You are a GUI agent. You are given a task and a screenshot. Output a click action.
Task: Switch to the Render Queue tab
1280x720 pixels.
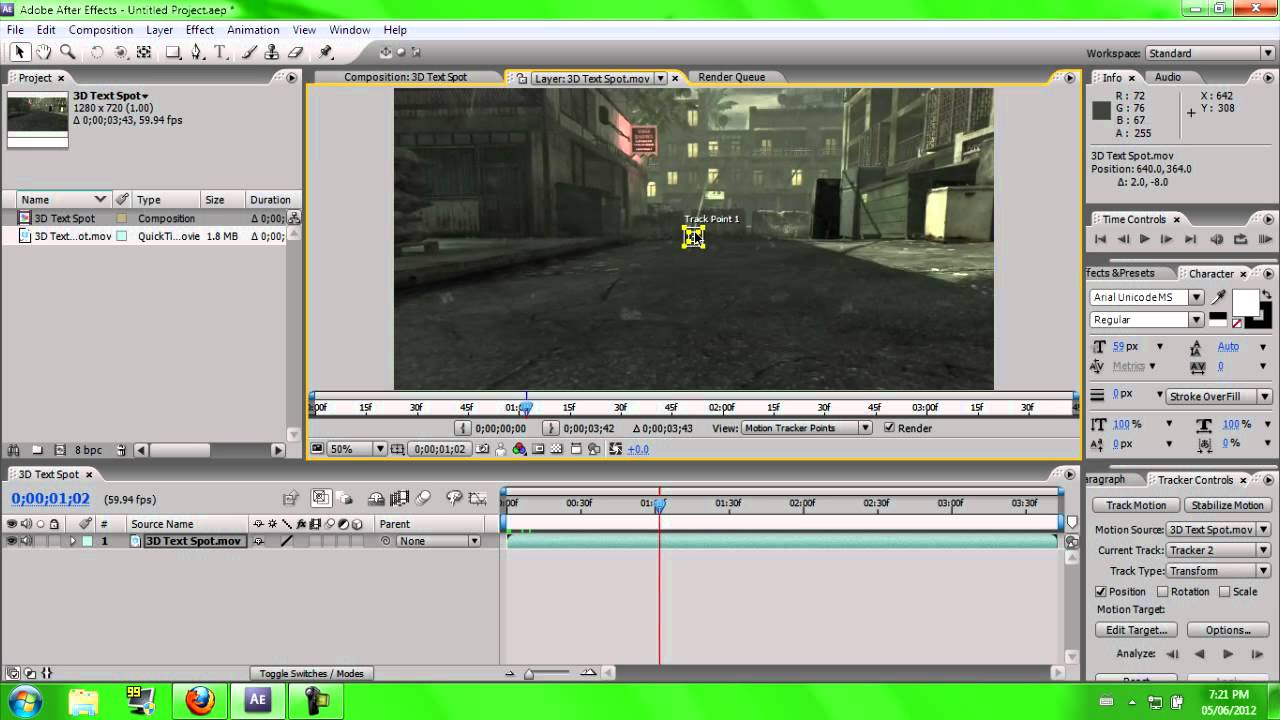click(x=731, y=77)
